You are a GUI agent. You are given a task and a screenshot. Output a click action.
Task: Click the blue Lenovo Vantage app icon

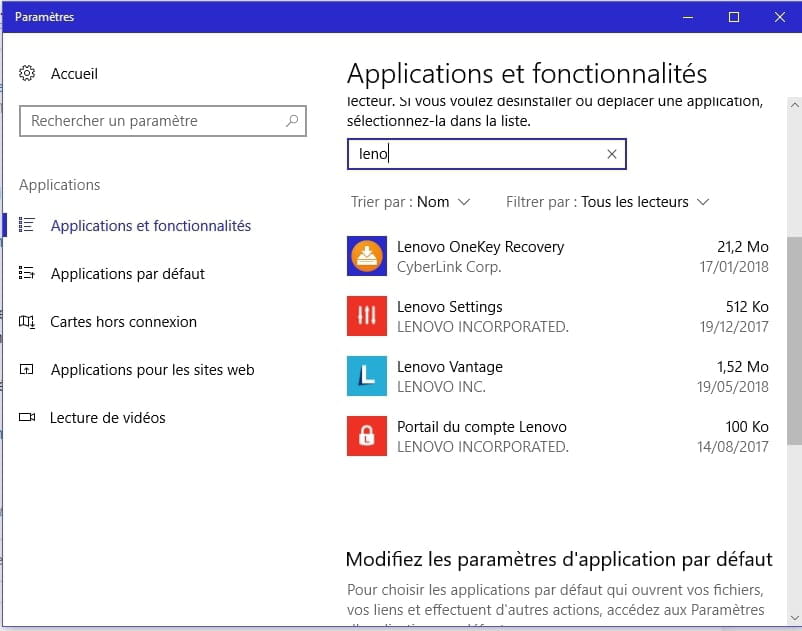tap(366, 376)
